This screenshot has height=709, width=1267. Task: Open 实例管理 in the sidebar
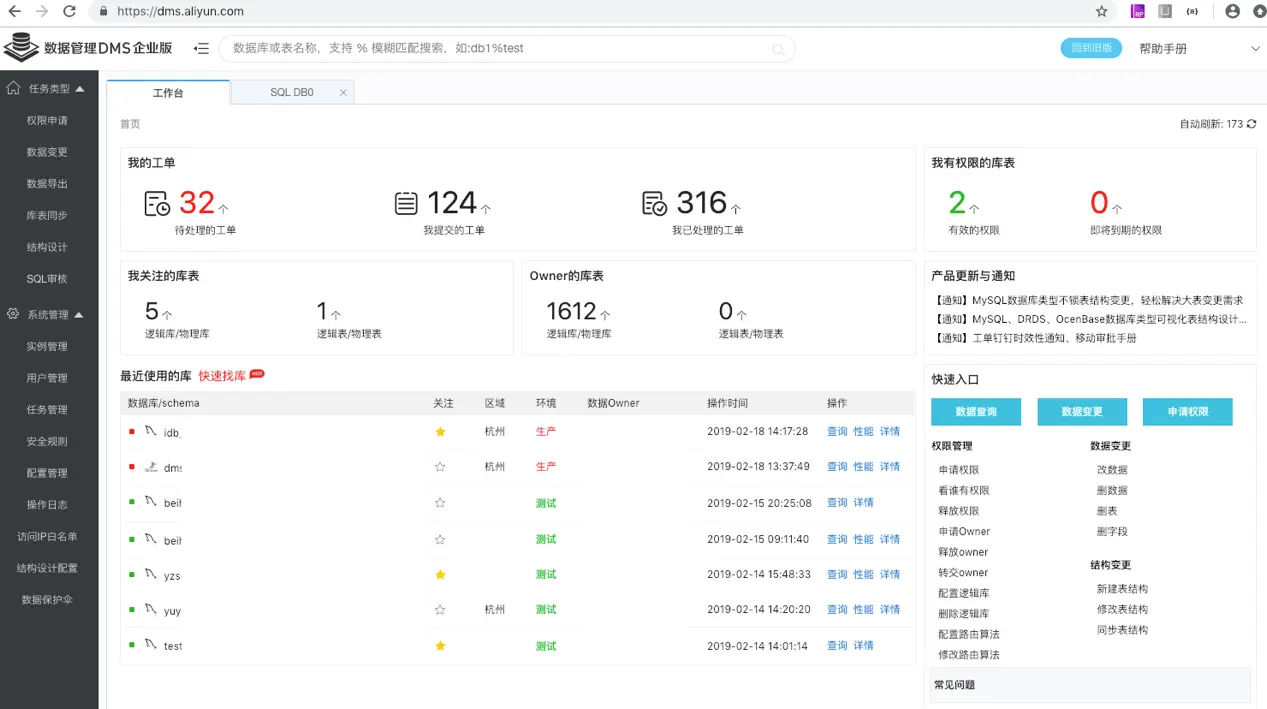[x=47, y=346]
